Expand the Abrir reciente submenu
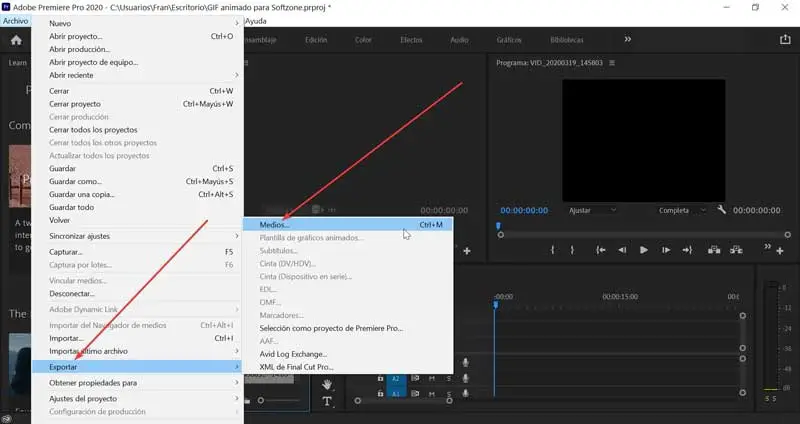This screenshot has width=800, height=424. coord(138,75)
